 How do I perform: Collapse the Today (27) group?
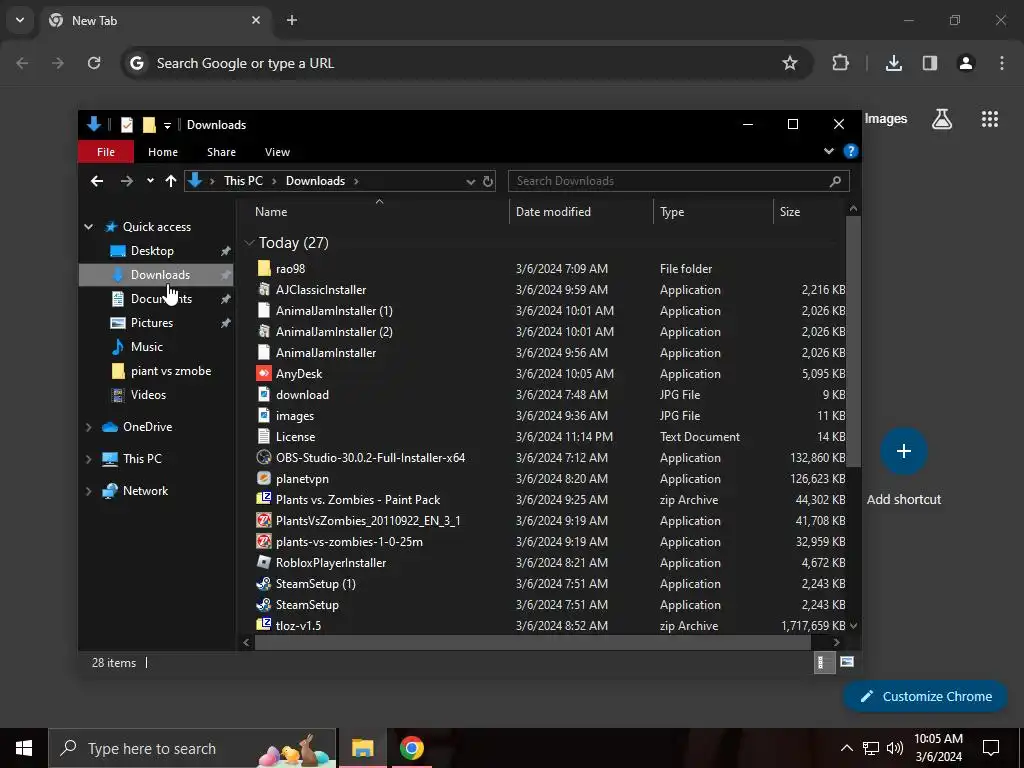tap(249, 242)
